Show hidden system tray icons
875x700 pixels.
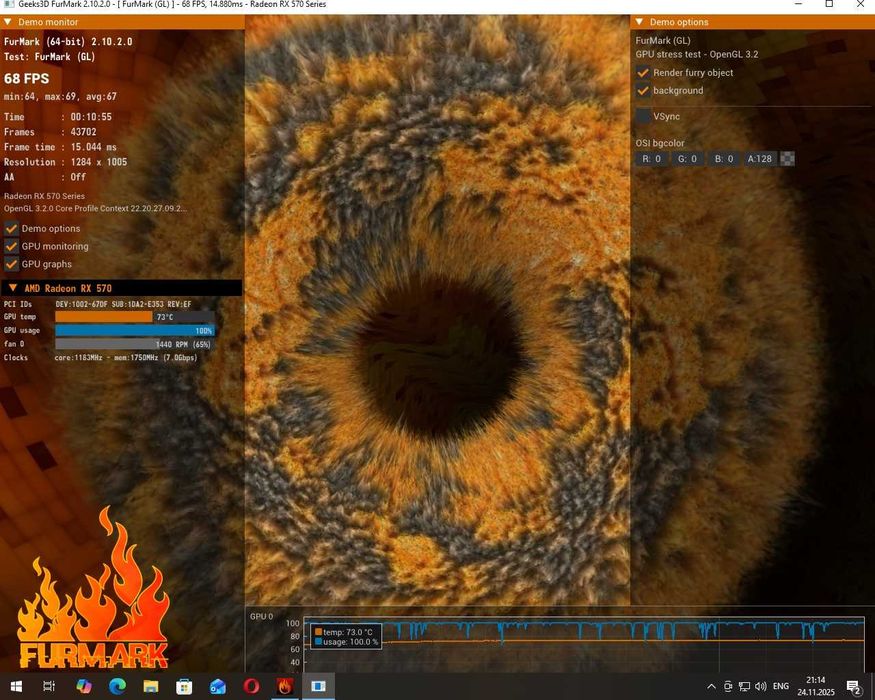tap(711, 687)
